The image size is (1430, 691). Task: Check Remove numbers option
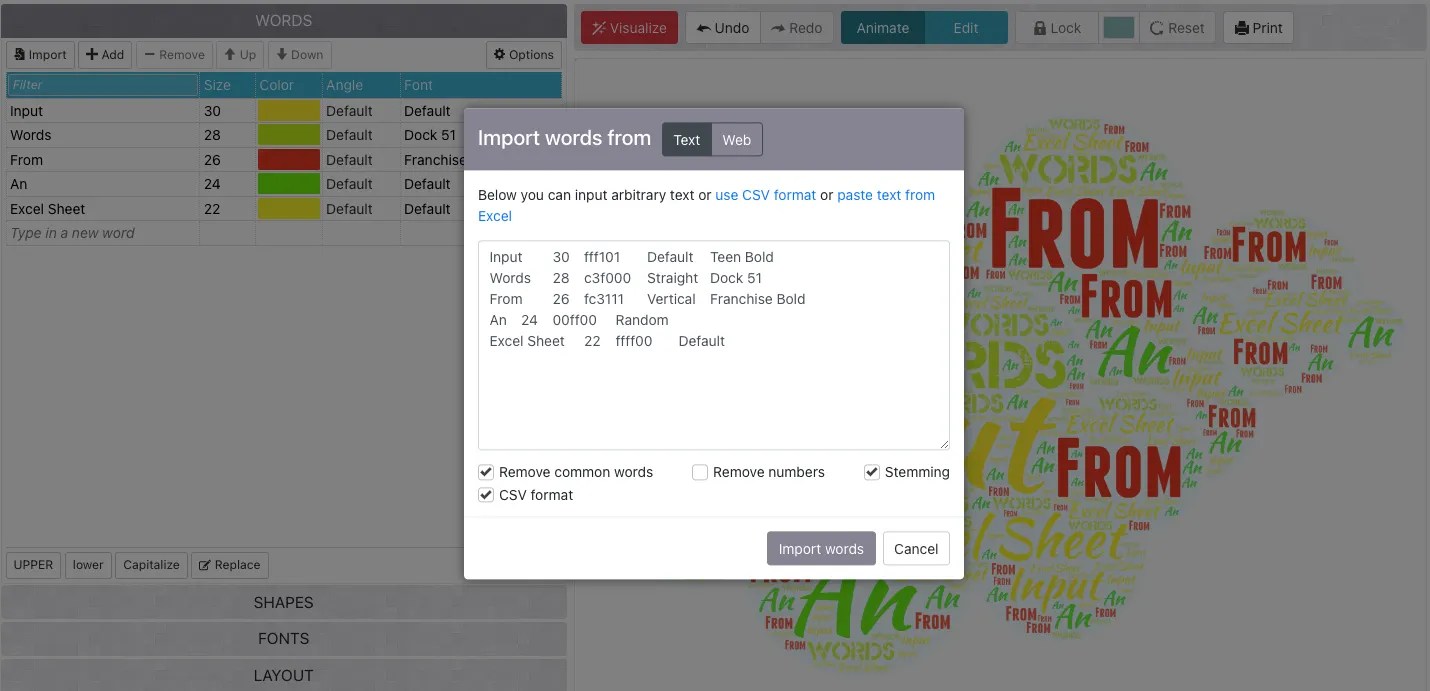click(700, 472)
